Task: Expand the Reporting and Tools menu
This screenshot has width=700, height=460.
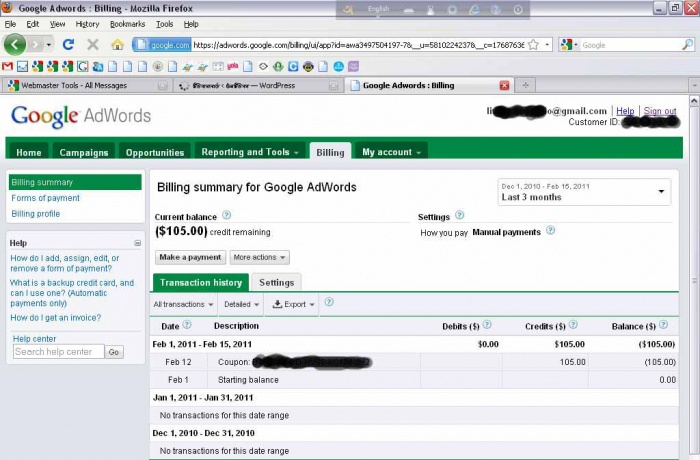Action: pos(250,152)
